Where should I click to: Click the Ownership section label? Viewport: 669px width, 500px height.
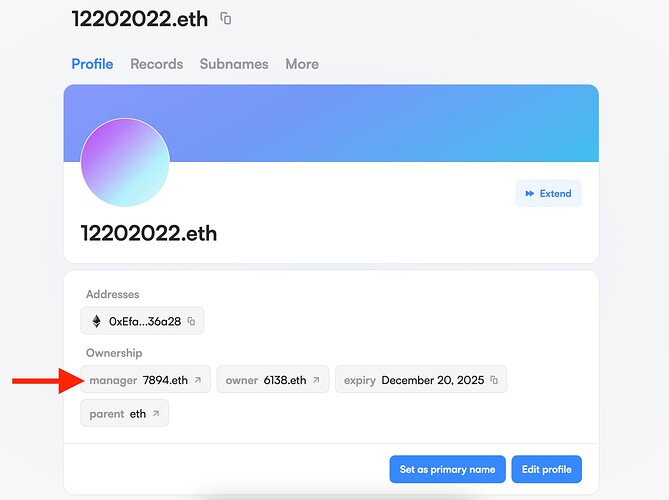point(114,353)
